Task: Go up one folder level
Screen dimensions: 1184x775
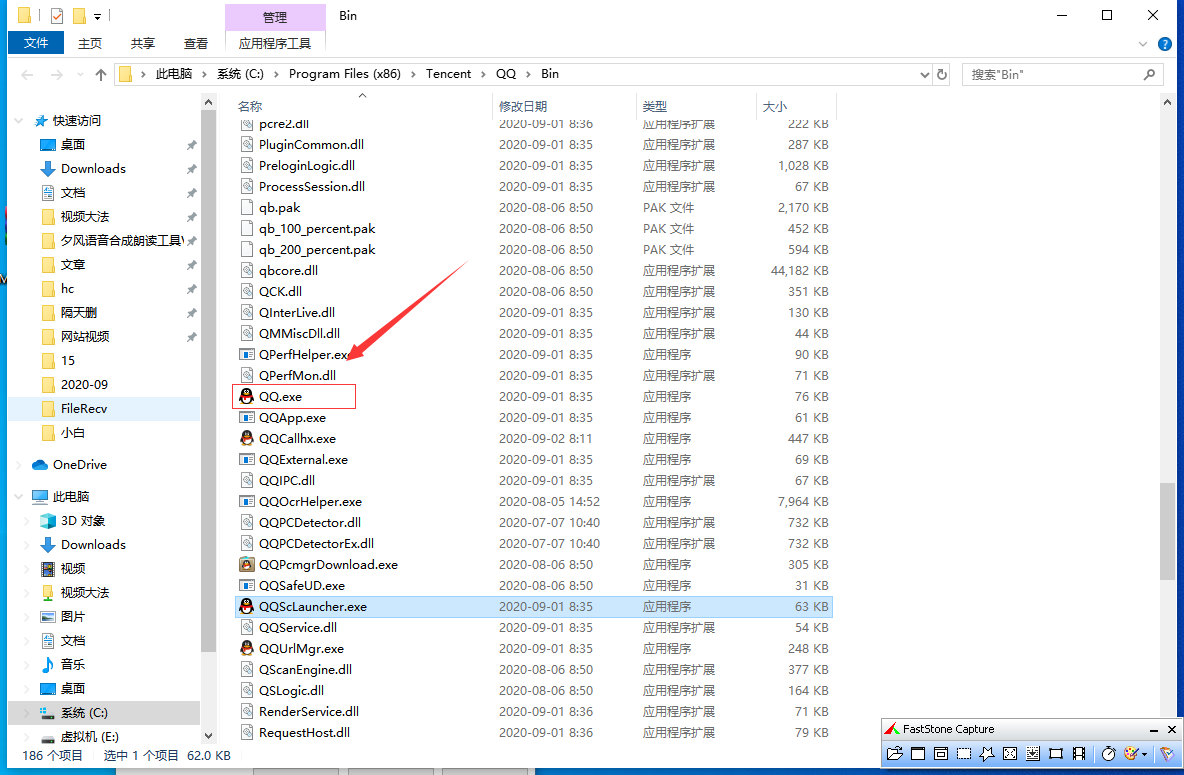Action: pyautogui.click(x=100, y=75)
